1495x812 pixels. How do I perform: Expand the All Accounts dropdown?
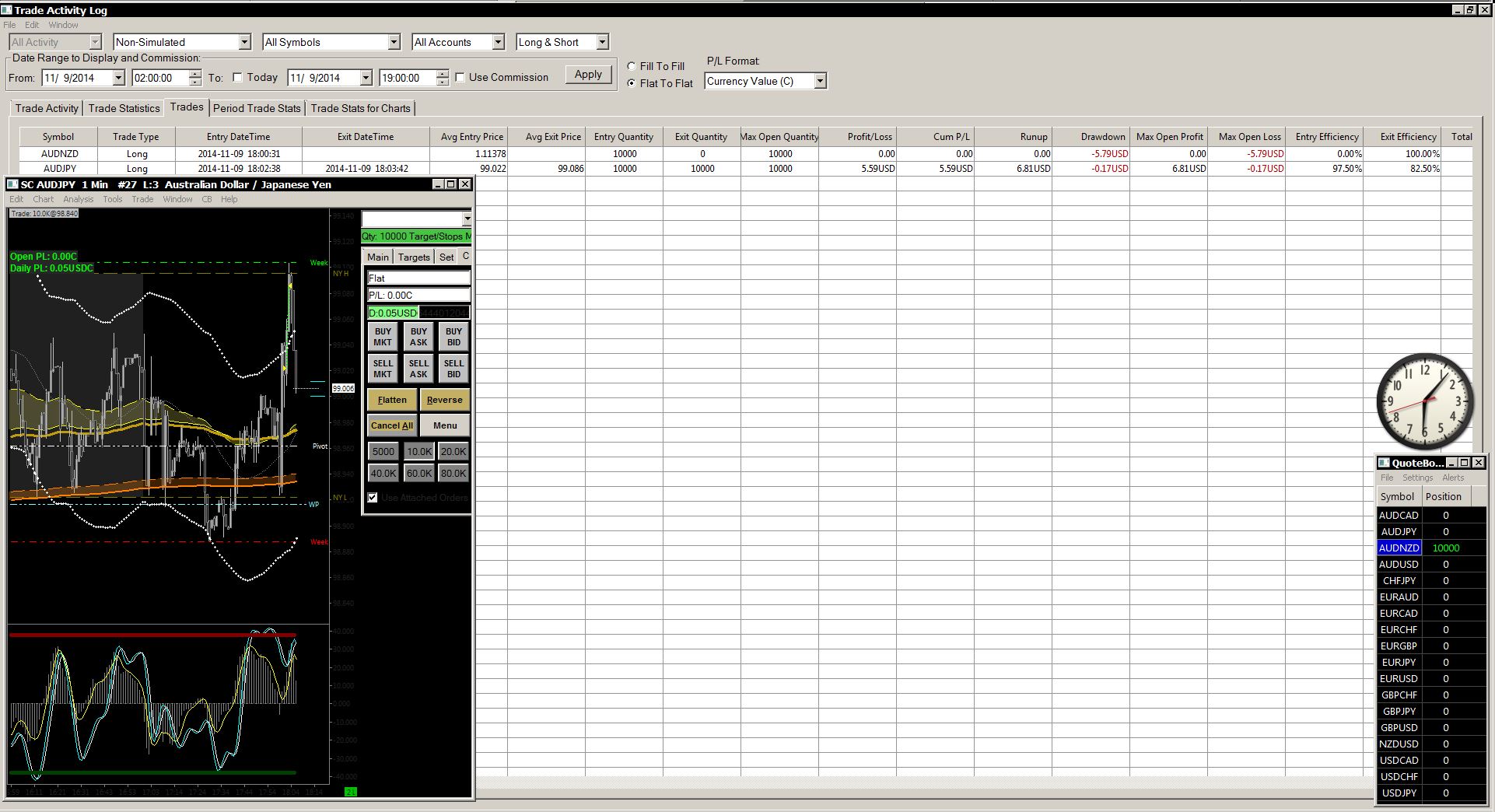click(x=498, y=42)
